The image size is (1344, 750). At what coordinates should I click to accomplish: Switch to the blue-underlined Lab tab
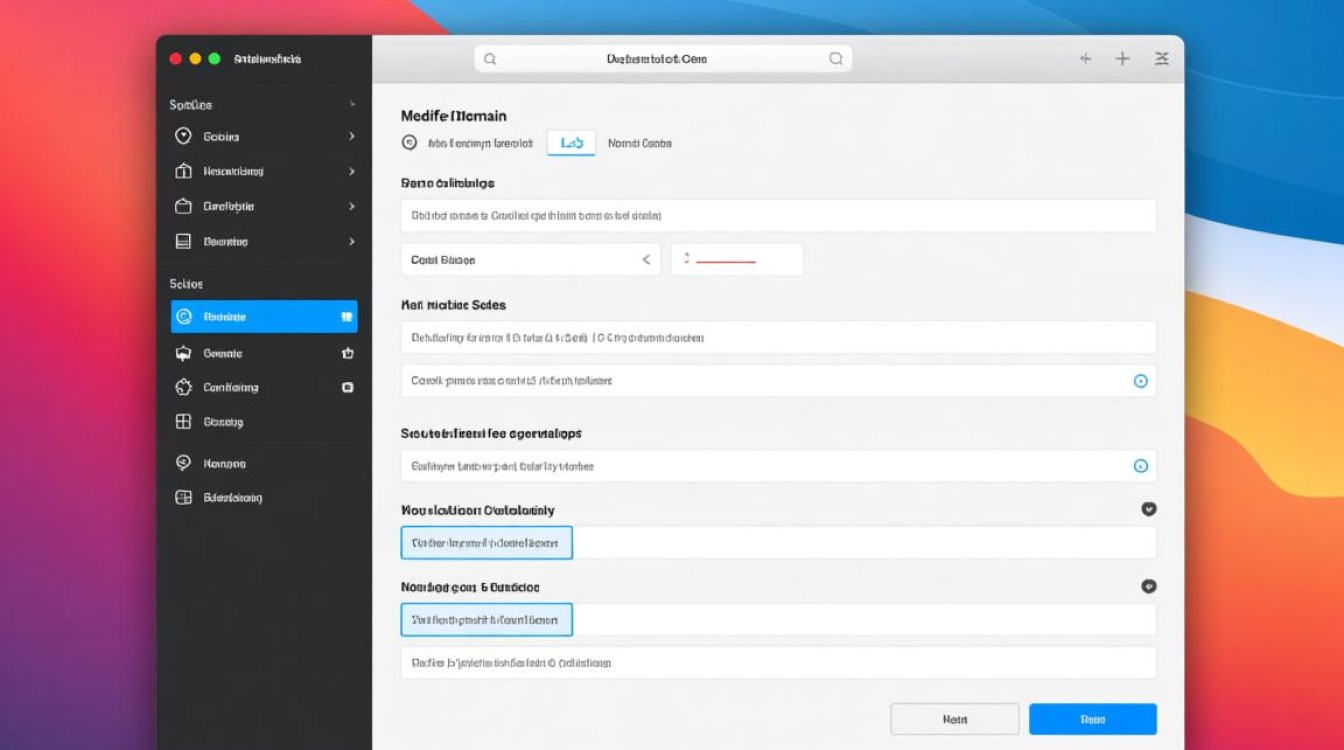[572, 143]
